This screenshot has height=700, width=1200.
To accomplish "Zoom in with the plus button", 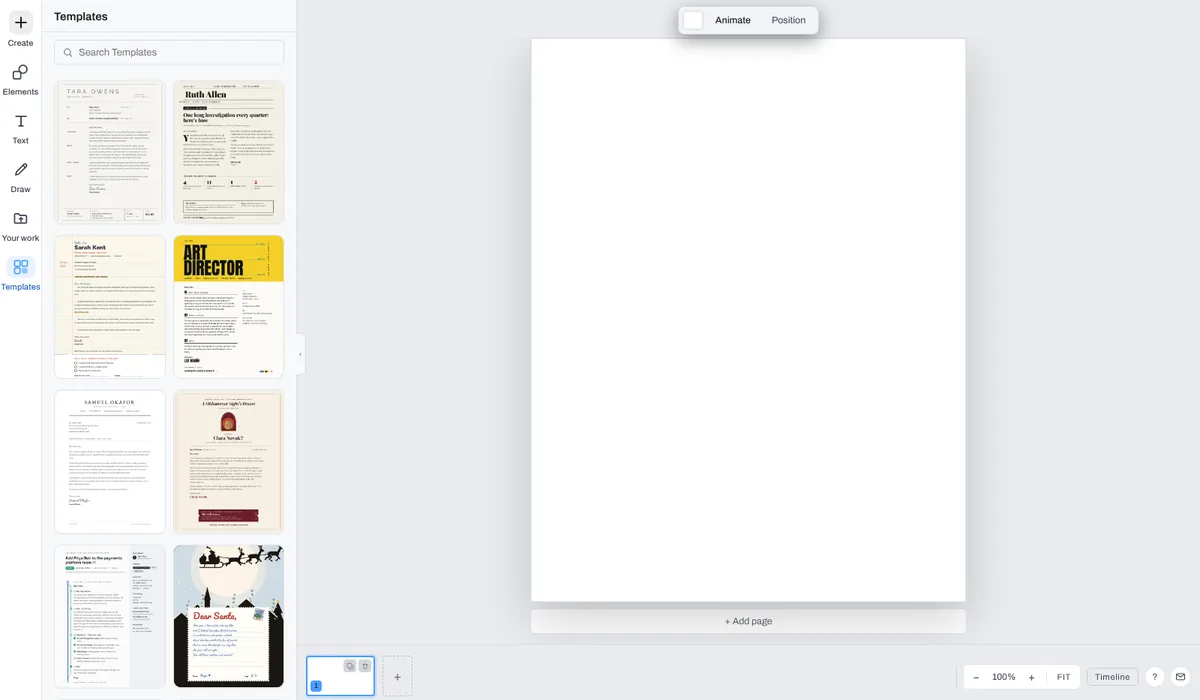I will click(x=1032, y=677).
